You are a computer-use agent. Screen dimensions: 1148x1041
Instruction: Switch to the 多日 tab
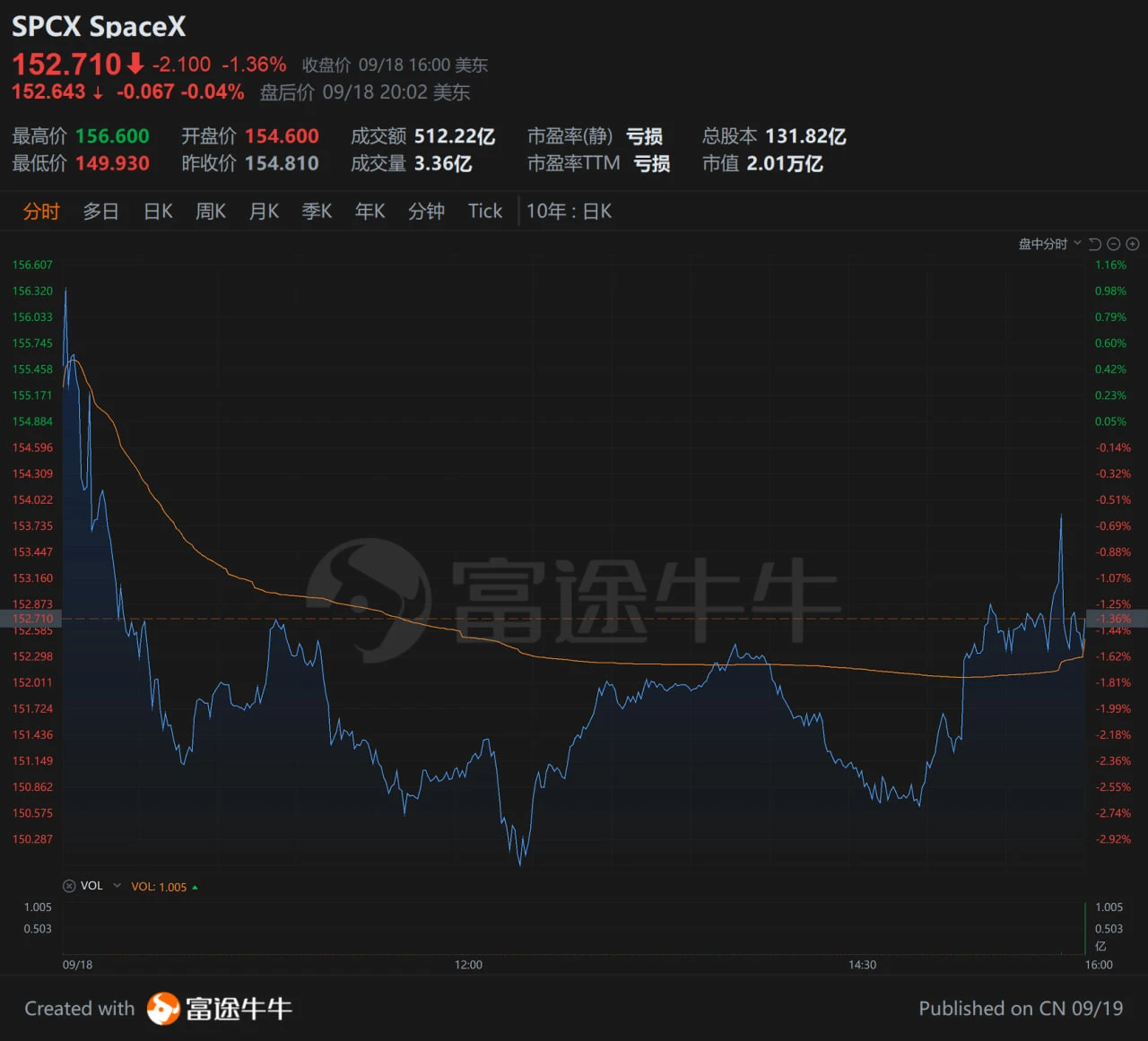tap(100, 212)
